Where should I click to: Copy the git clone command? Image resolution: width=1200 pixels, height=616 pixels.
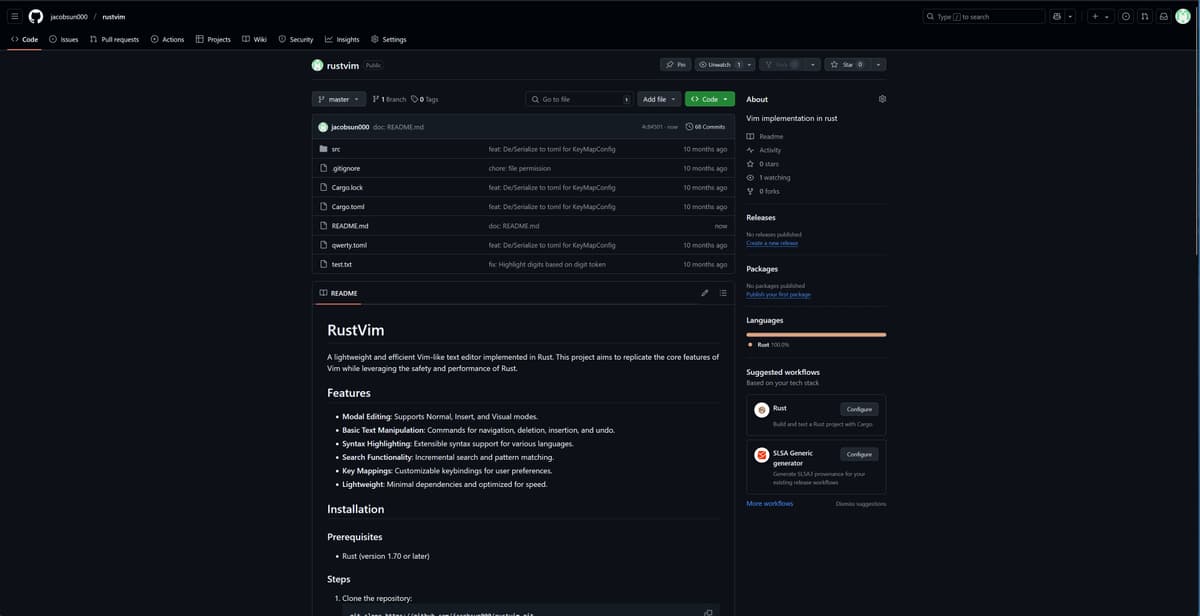pos(707,611)
